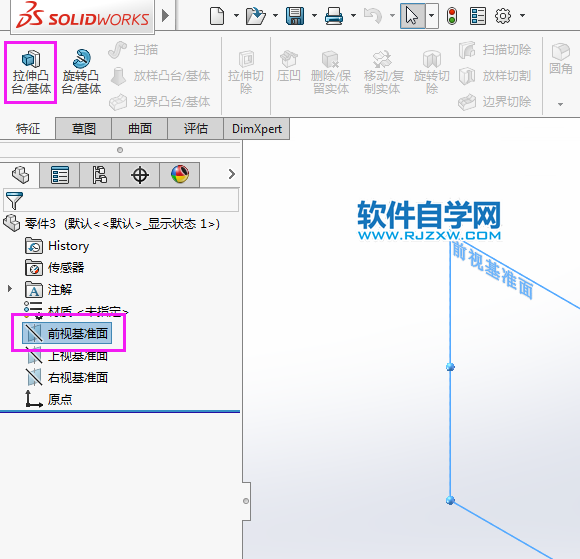Click the Revolved Boss/Base (旋转凸台/基体) tool
This screenshot has width=580, height=559.
81,73
